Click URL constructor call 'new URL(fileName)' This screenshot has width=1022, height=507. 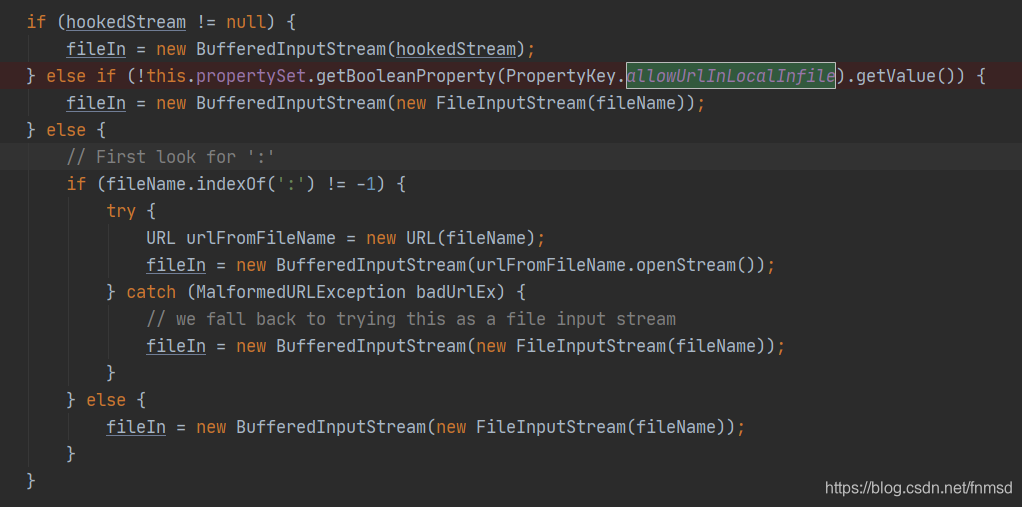click(x=451, y=238)
